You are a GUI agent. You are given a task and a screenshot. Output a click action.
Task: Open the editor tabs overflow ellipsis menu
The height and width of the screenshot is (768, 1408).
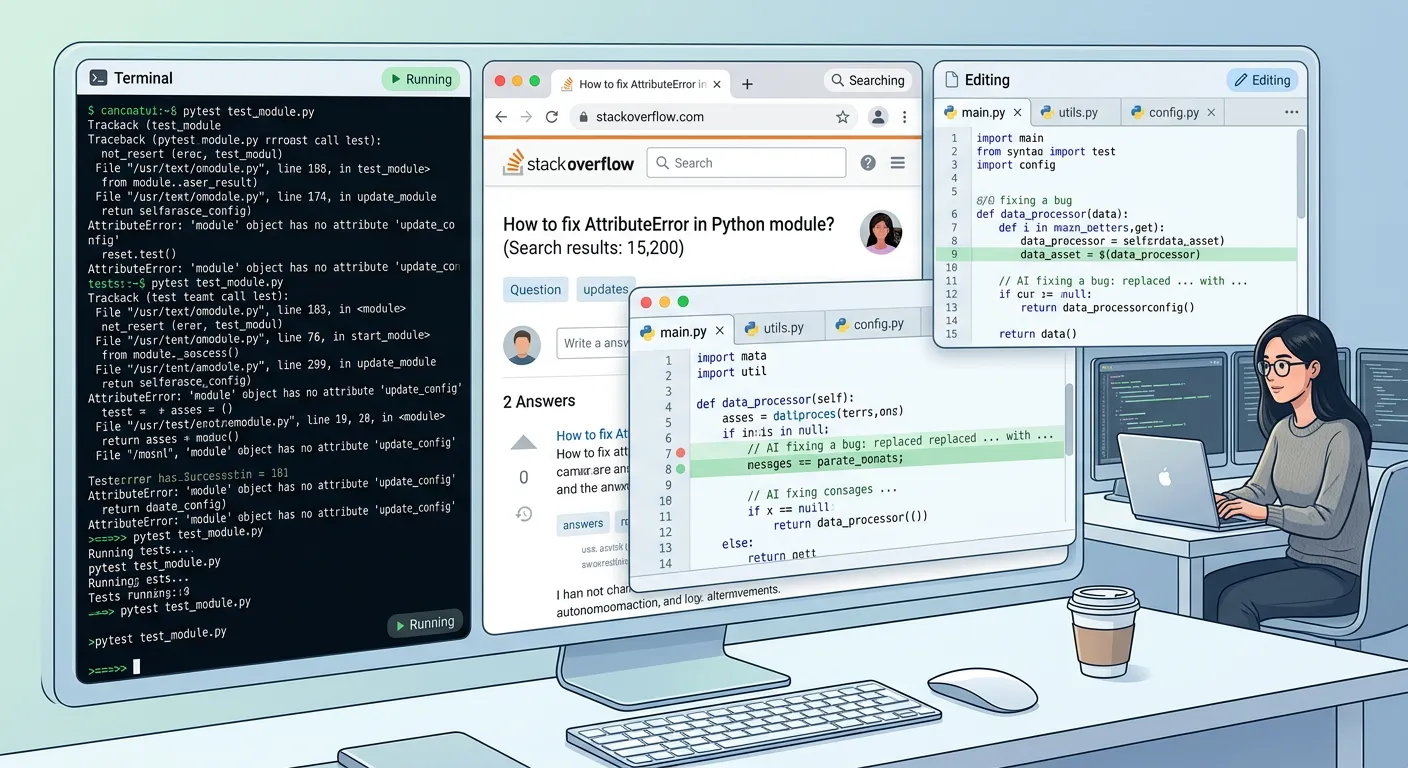pos(1291,112)
